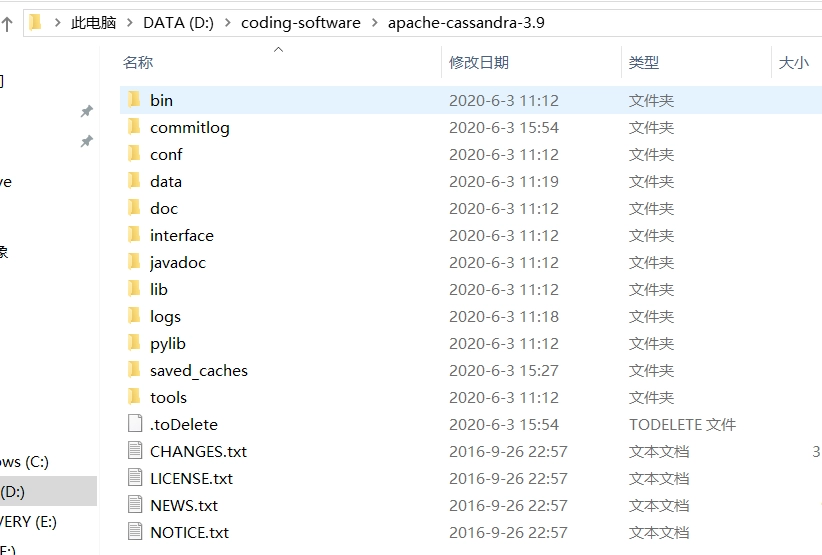Expand the chevron after DATA (D:)
The width and height of the screenshot is (822, 555).
coord(228,23)
